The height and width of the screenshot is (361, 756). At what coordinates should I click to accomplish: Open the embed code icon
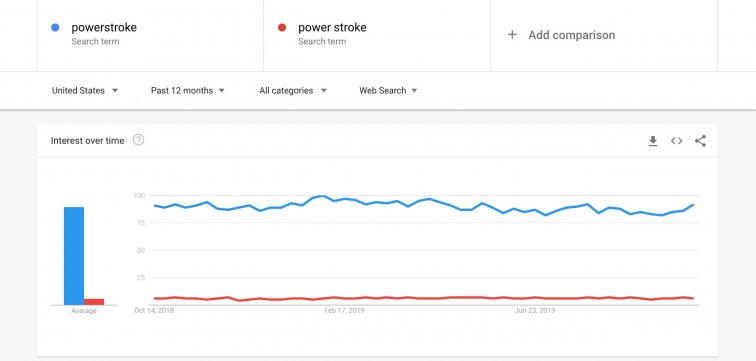click(x=676, y=141)
